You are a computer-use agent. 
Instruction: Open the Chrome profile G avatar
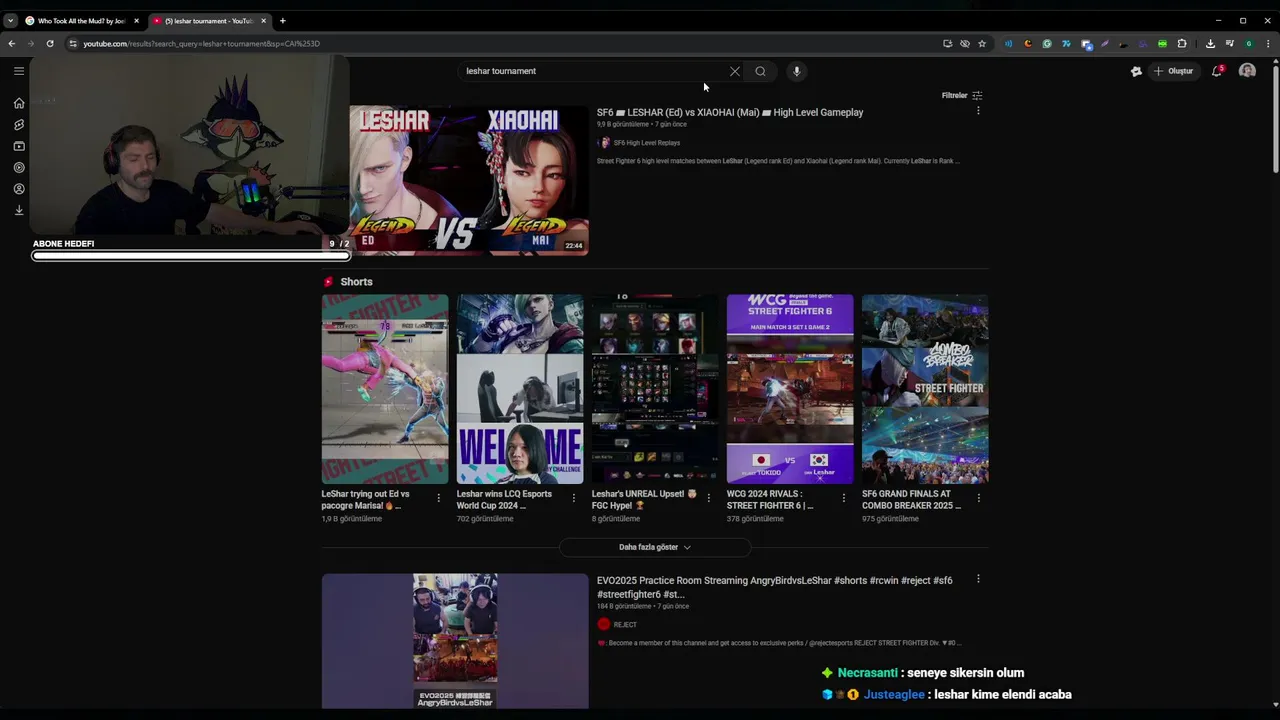click(1249, 44)
